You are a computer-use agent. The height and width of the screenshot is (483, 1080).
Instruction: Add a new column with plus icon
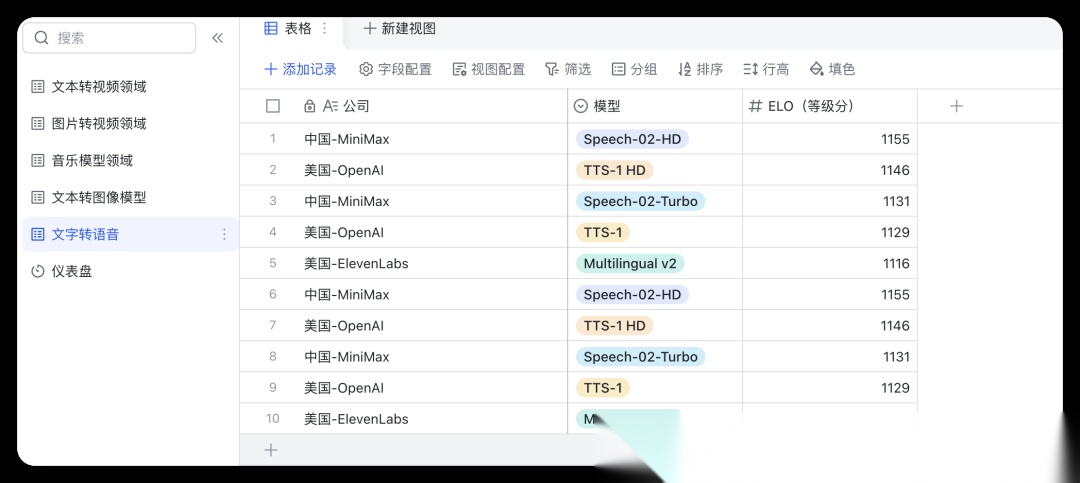[956, 106]
